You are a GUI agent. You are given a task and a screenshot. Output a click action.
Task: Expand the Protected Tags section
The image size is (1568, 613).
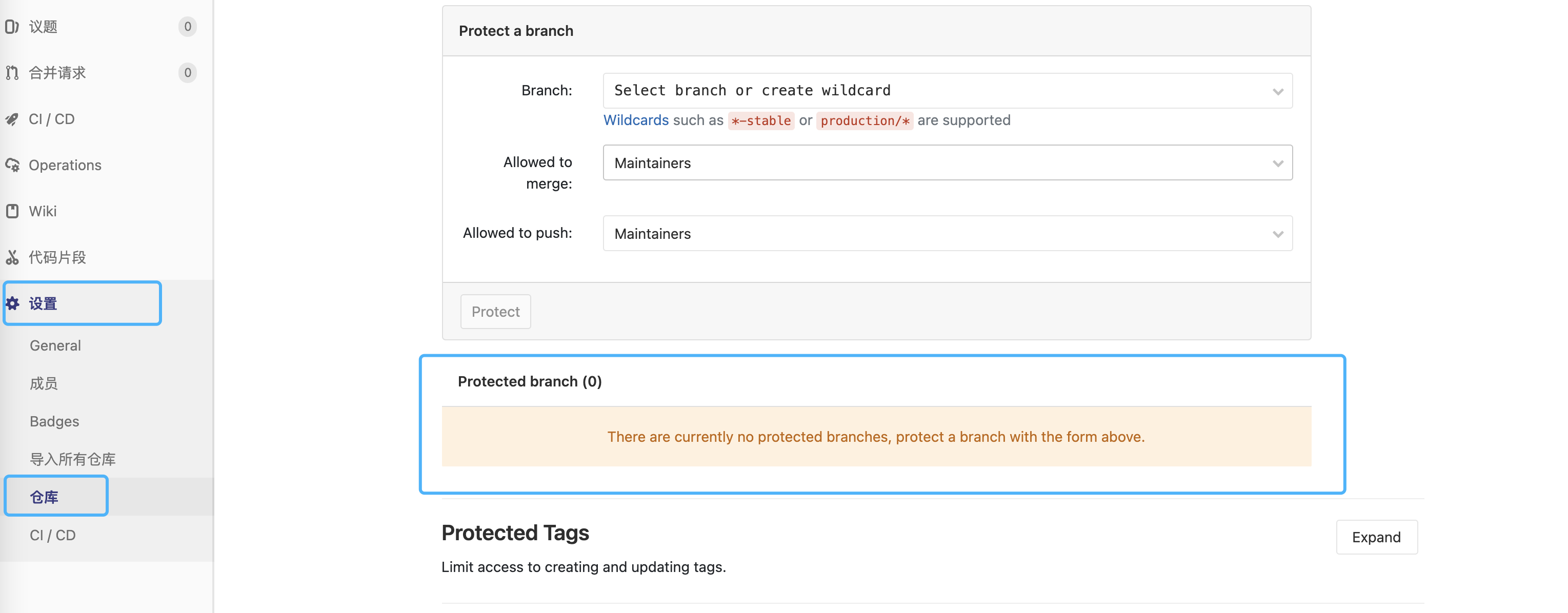(1376, 537)
